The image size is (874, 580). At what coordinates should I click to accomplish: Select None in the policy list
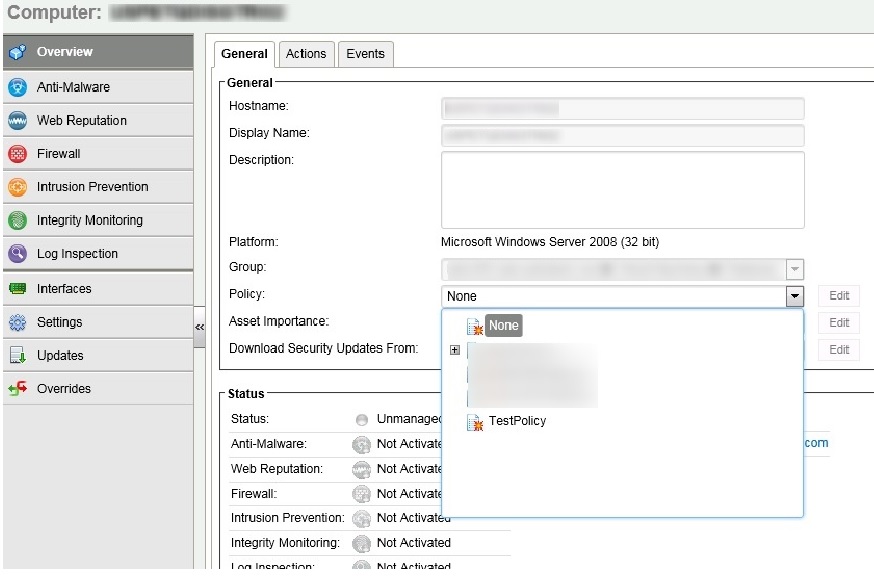503,326
